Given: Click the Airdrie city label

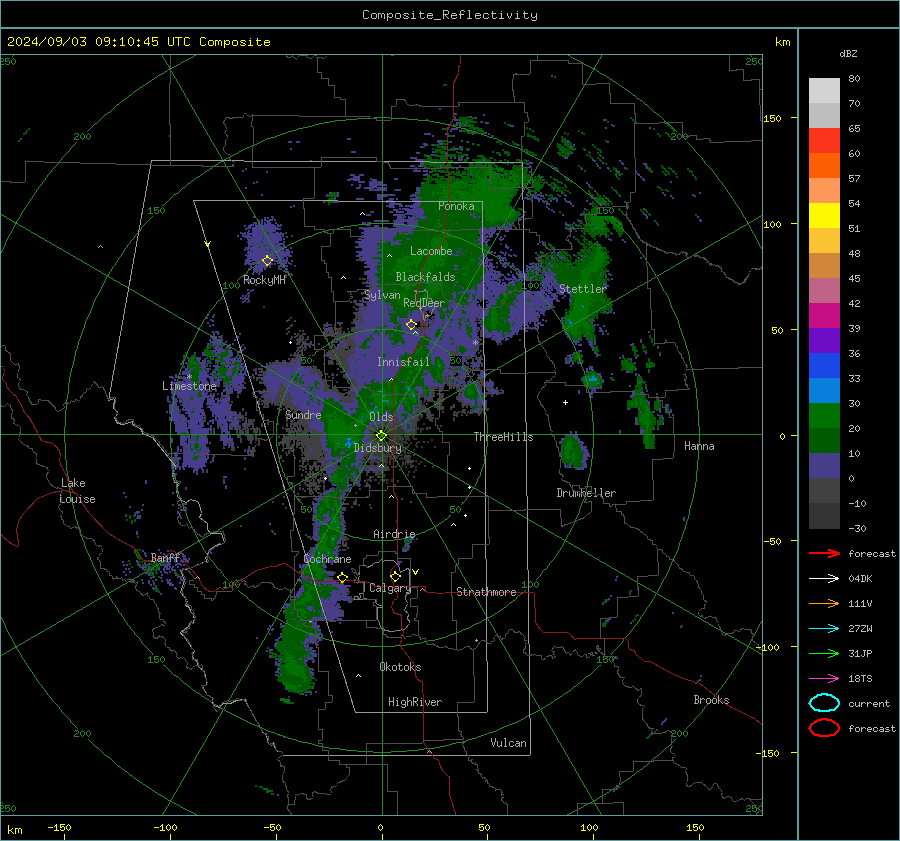Looking at the screenshot, I should pyautogui.click(x=394, y=534).
